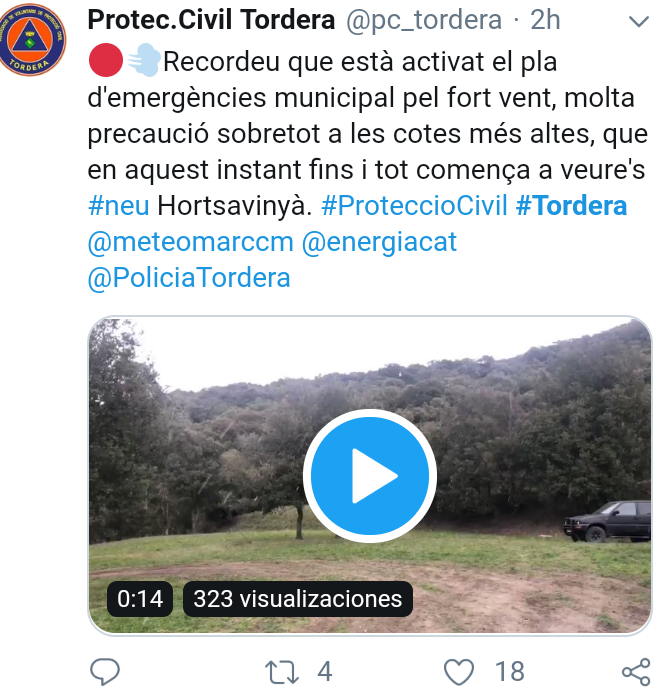Image resolution: width=663 pixels, height=698 pixels.
Task: Open the #ProteccioCivil hashtag
Action: 414,206
